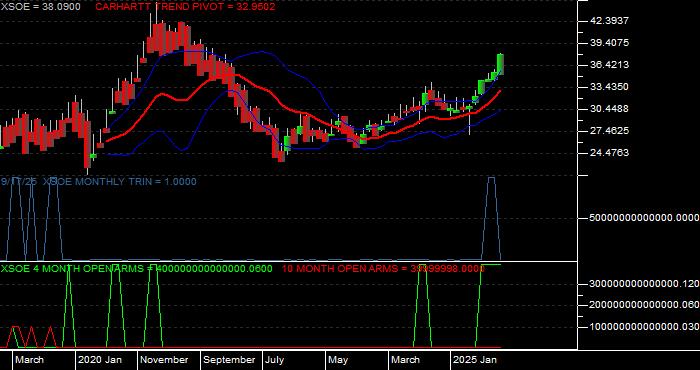The height and width of the screenshot is (370, 700).
Task: Click the 33.4350 price axis value
Action: pyautogui.click(x=609, y=87)
